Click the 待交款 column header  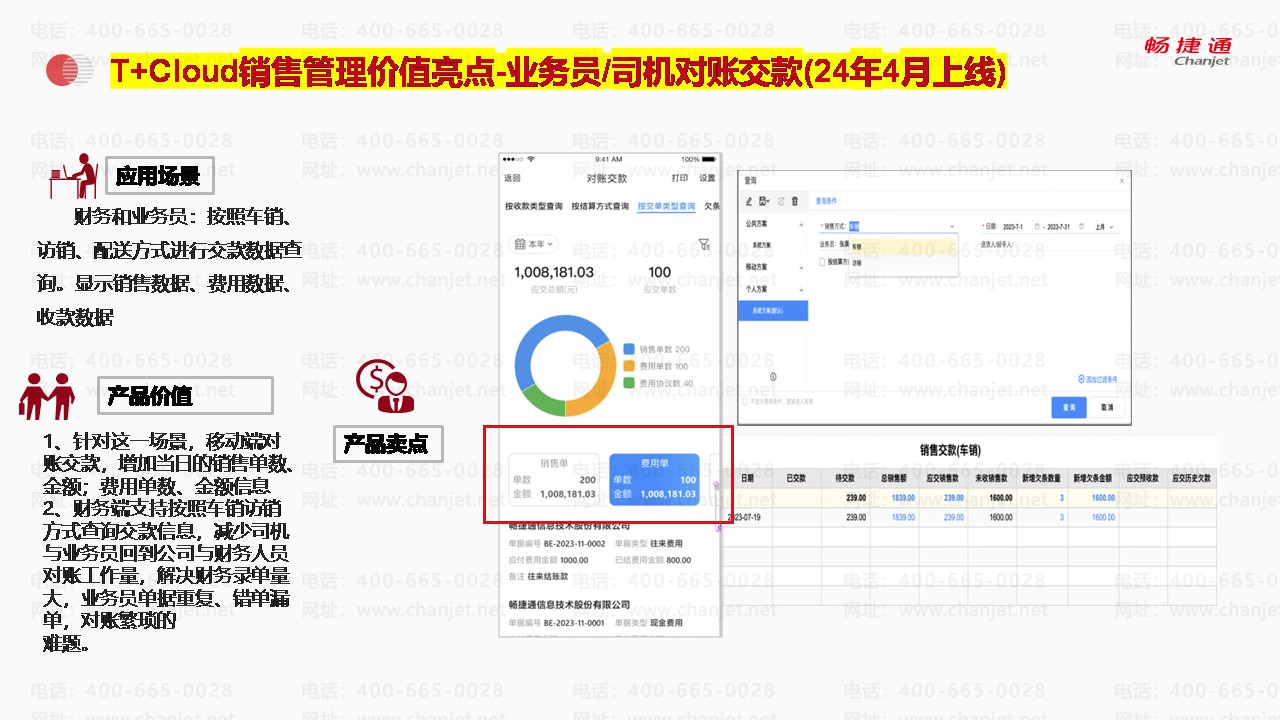[x=844, y=478]
